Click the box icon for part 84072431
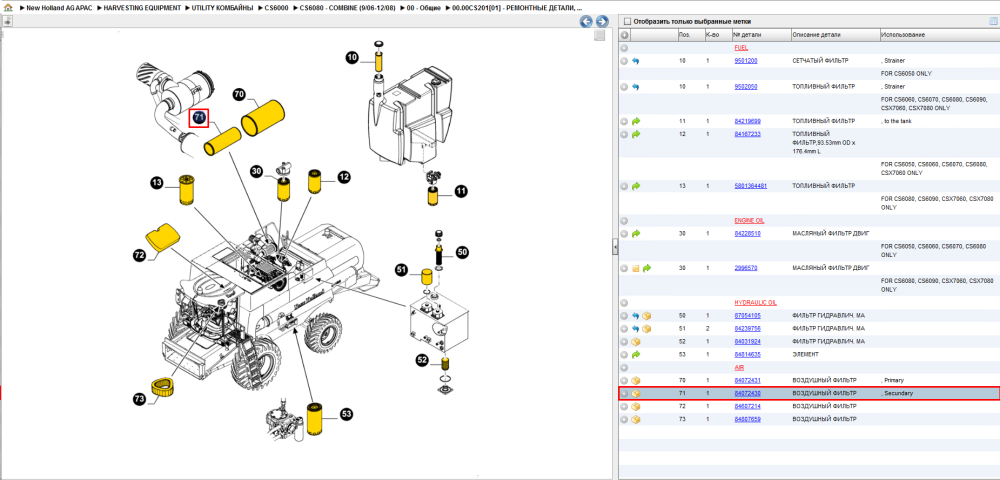 636,381
